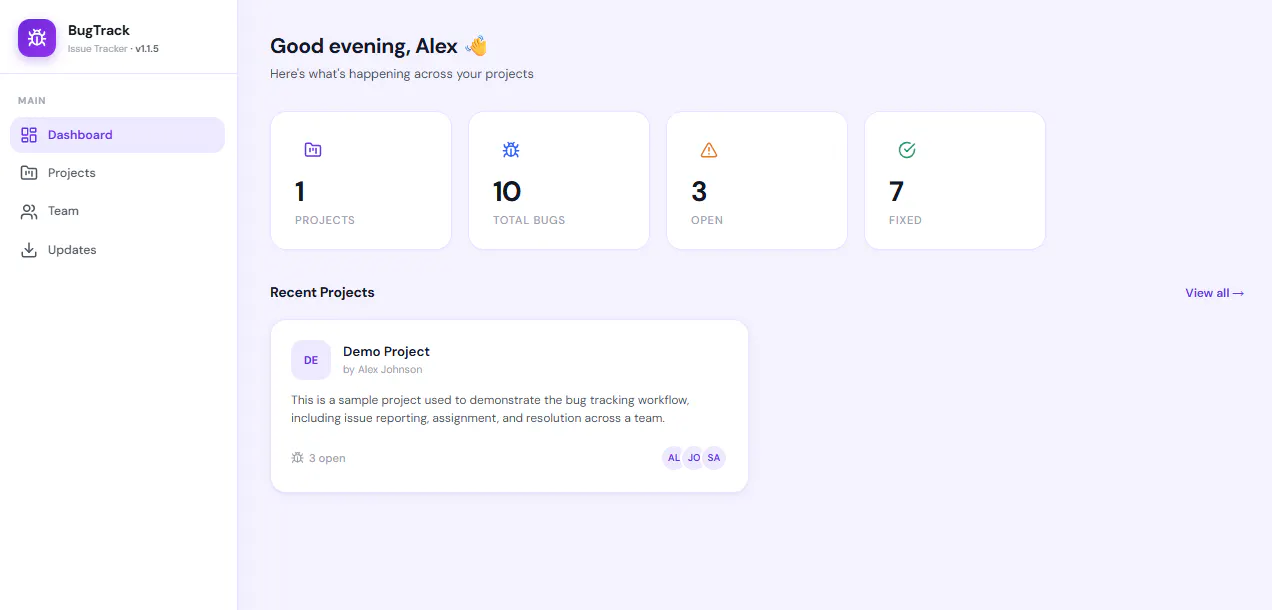Click the MAIN section label
Image resolution: width=1272 pixels, height=610 pixels.
coord(32,101)
